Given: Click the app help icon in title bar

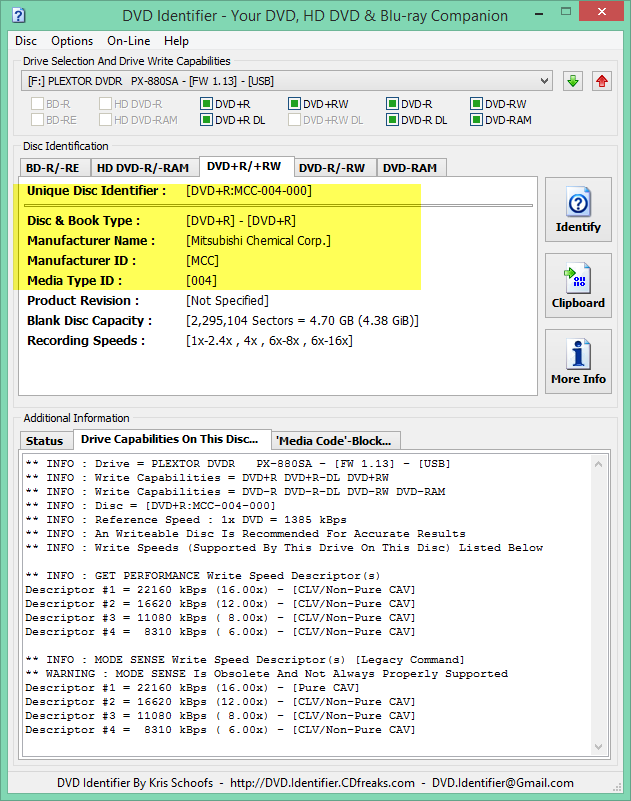Looking at the screenshot, I should [x=18, y=15].
